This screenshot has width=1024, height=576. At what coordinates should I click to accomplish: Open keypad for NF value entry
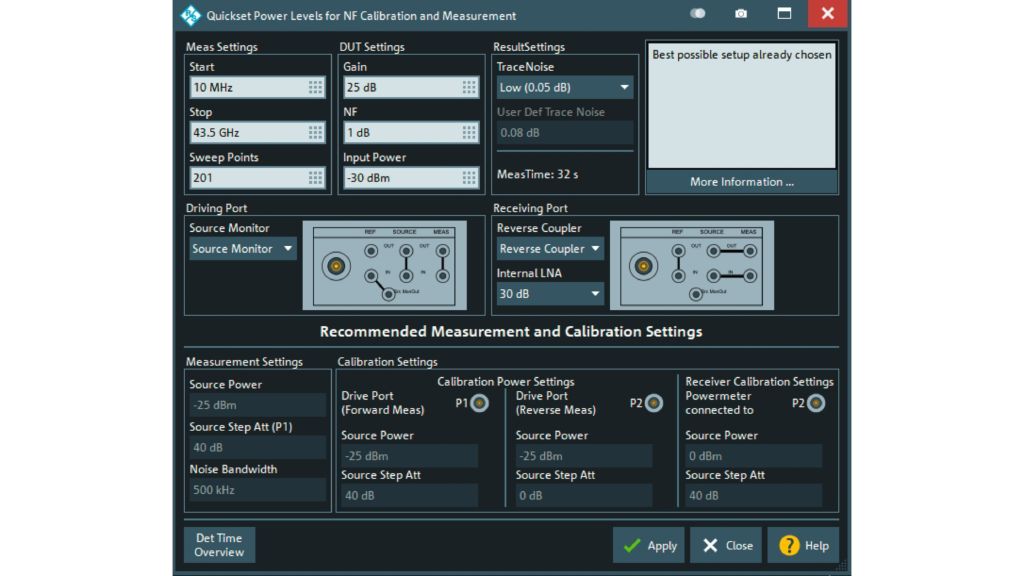point(467,132)
